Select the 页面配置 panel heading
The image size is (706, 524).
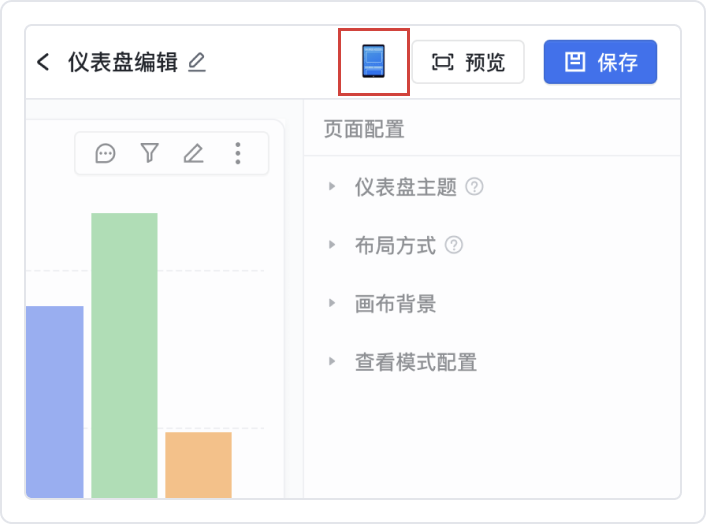[x=364, y=128]
